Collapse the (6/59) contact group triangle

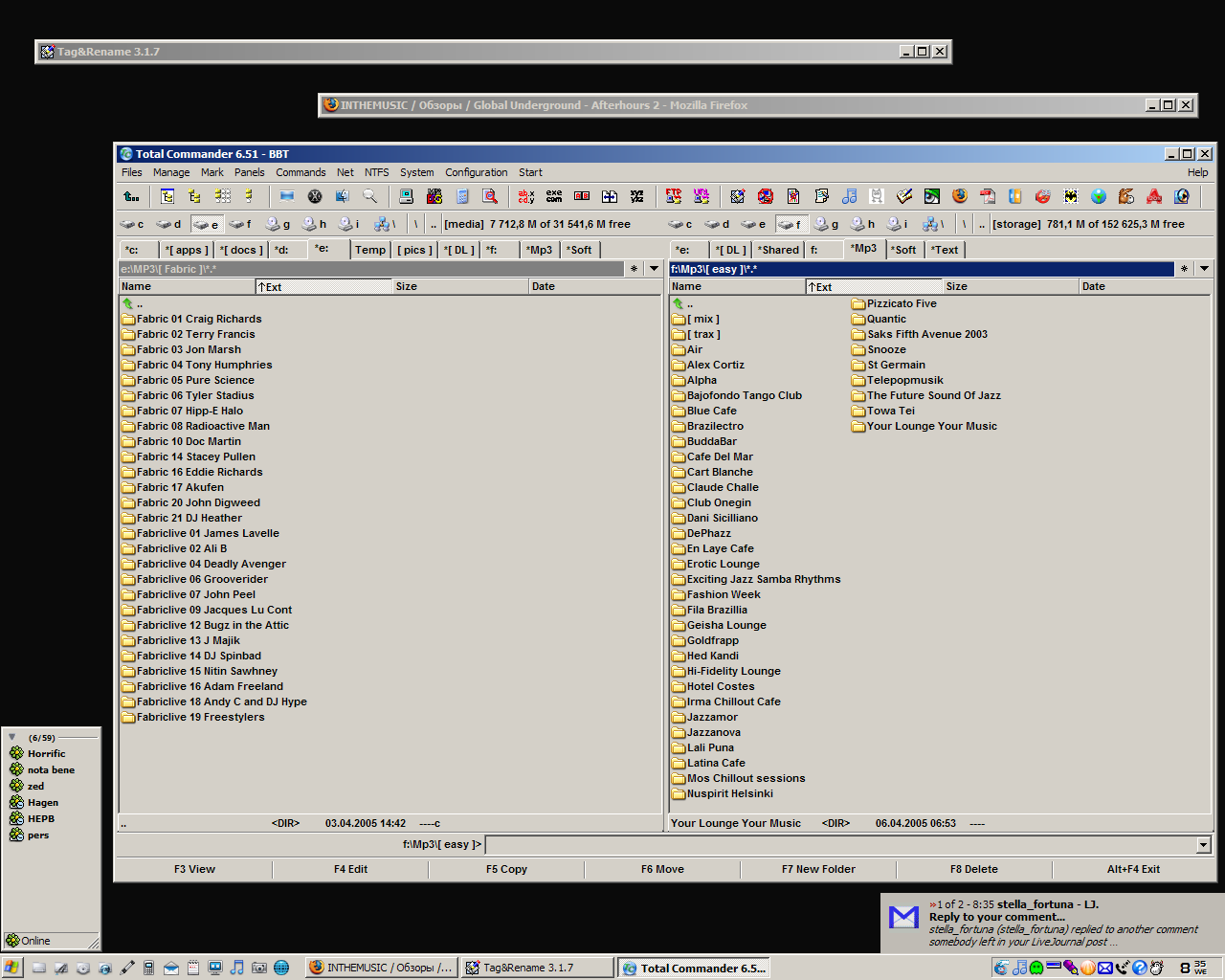tap(12, 737)
